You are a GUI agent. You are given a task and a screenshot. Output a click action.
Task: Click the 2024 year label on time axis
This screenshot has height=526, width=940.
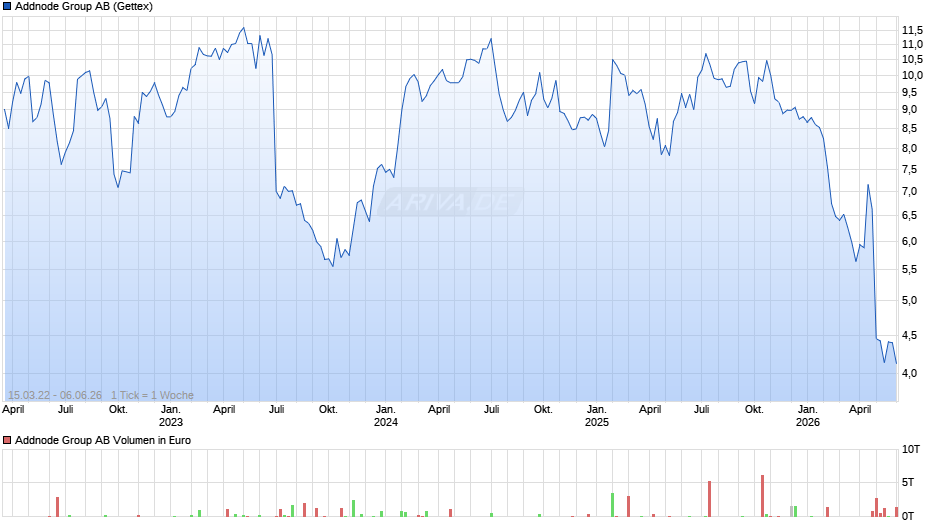(x=385, y=422)
